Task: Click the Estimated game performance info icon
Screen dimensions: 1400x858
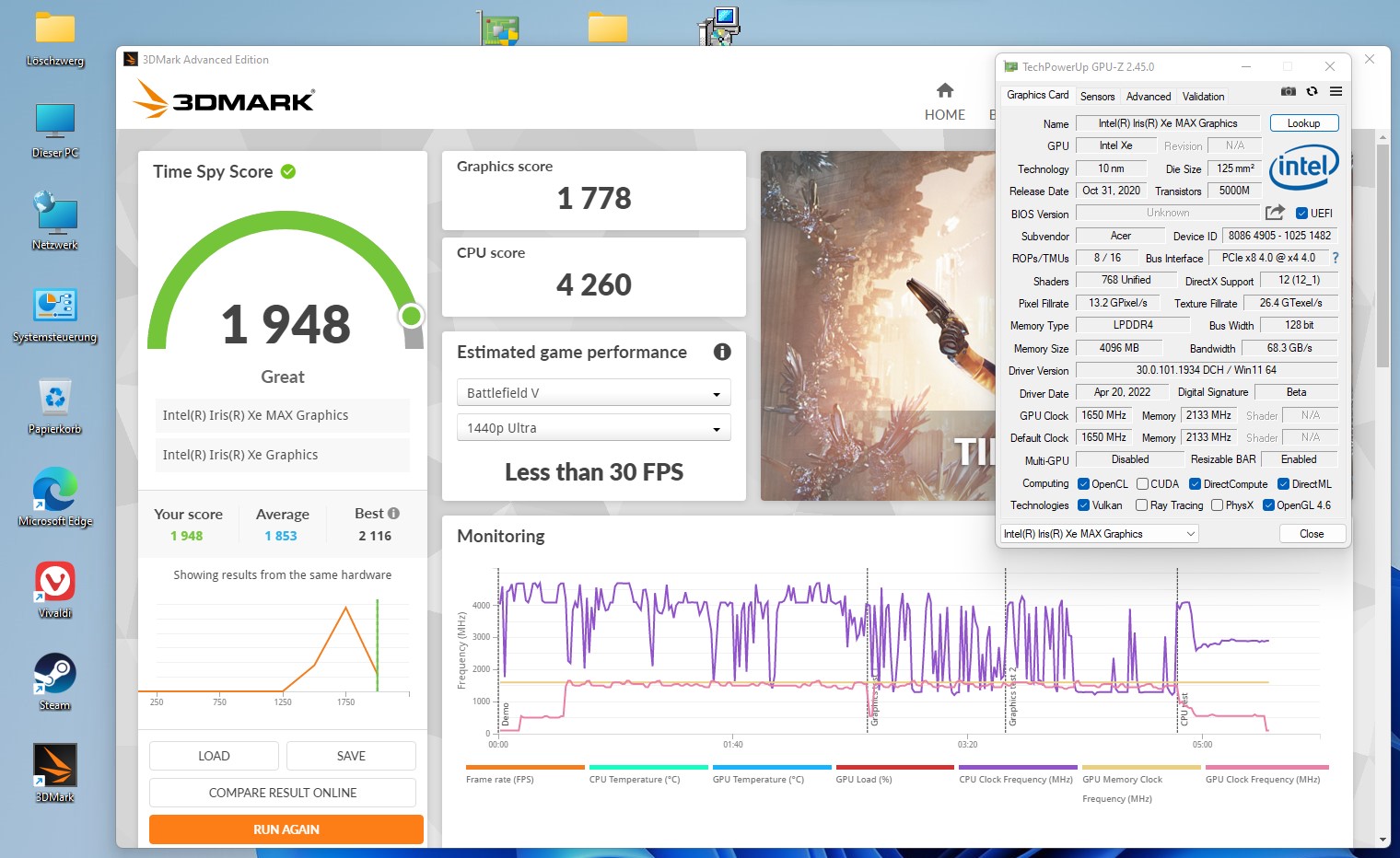Action: 722,352
